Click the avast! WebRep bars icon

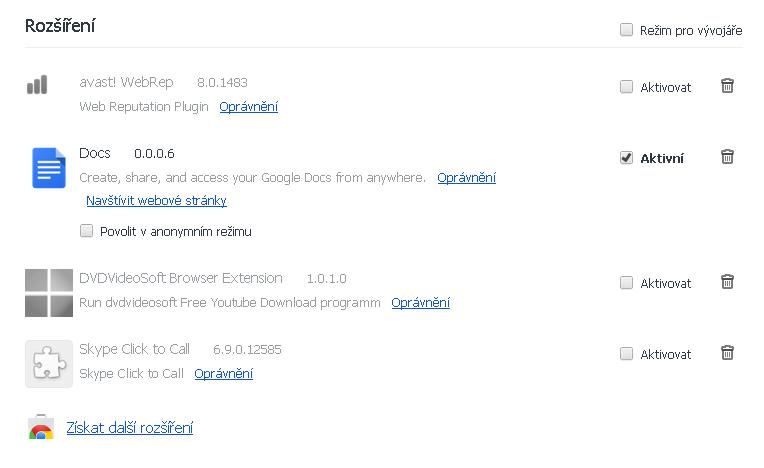coord(37,85)
